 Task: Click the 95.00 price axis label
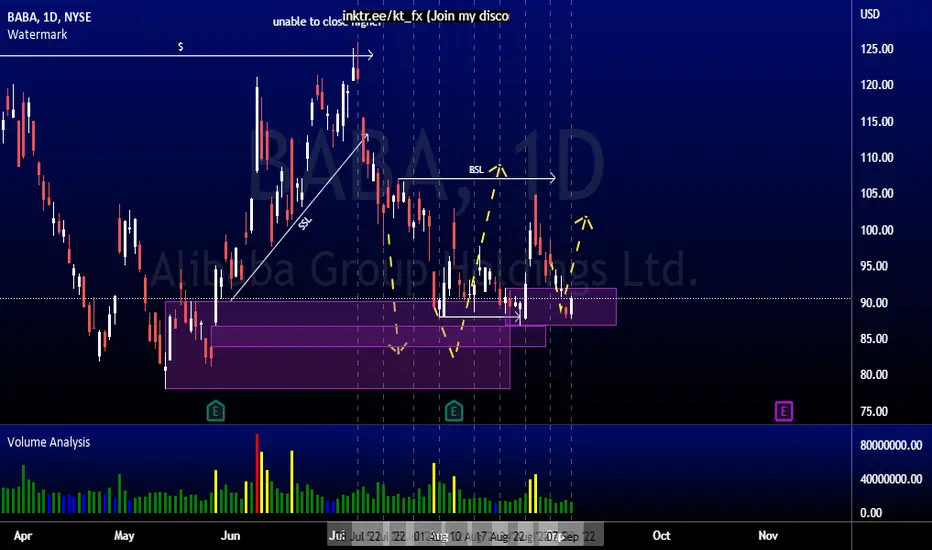pyautogui.click(x=874, y=266)
